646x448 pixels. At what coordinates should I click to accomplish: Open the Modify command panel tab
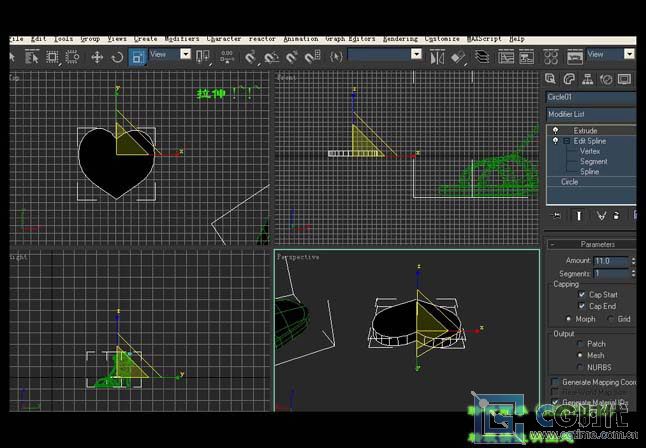point(569,78)
